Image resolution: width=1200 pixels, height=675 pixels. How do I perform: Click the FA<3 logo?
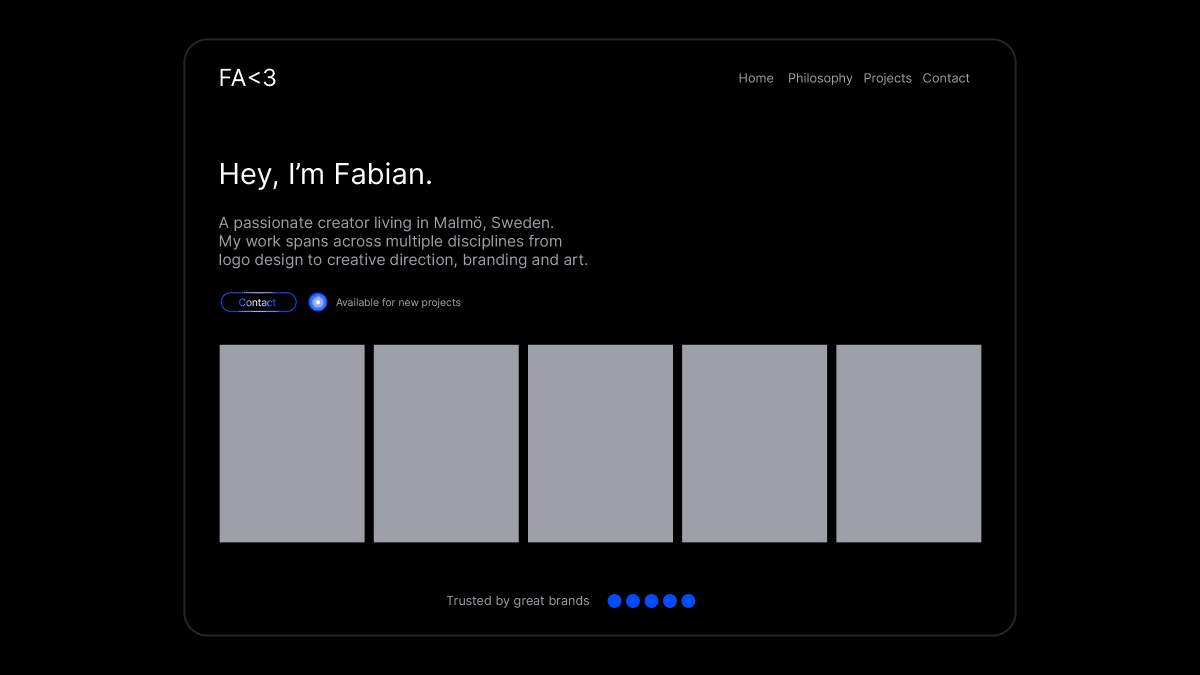[247, 78]
